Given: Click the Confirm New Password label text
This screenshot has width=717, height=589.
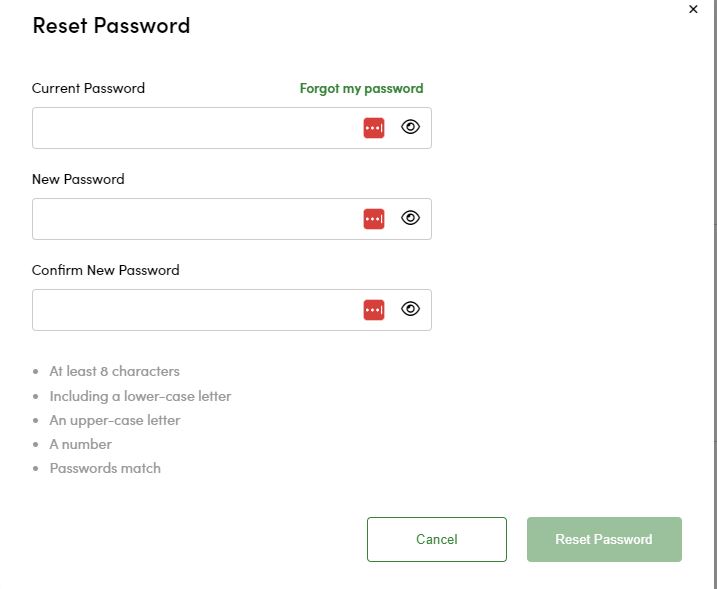Looking at the screenshot, I should tap(105, 270).
